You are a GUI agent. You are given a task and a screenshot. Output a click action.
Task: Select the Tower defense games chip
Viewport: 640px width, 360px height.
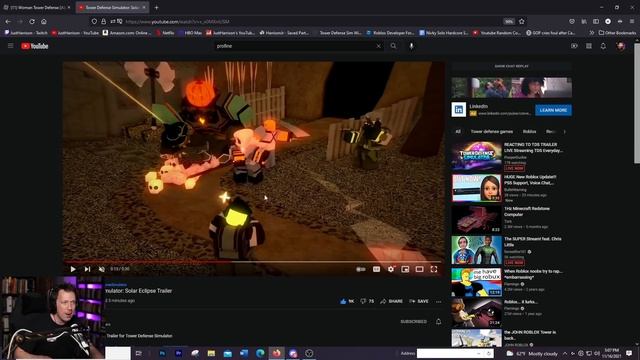point(491,131)
